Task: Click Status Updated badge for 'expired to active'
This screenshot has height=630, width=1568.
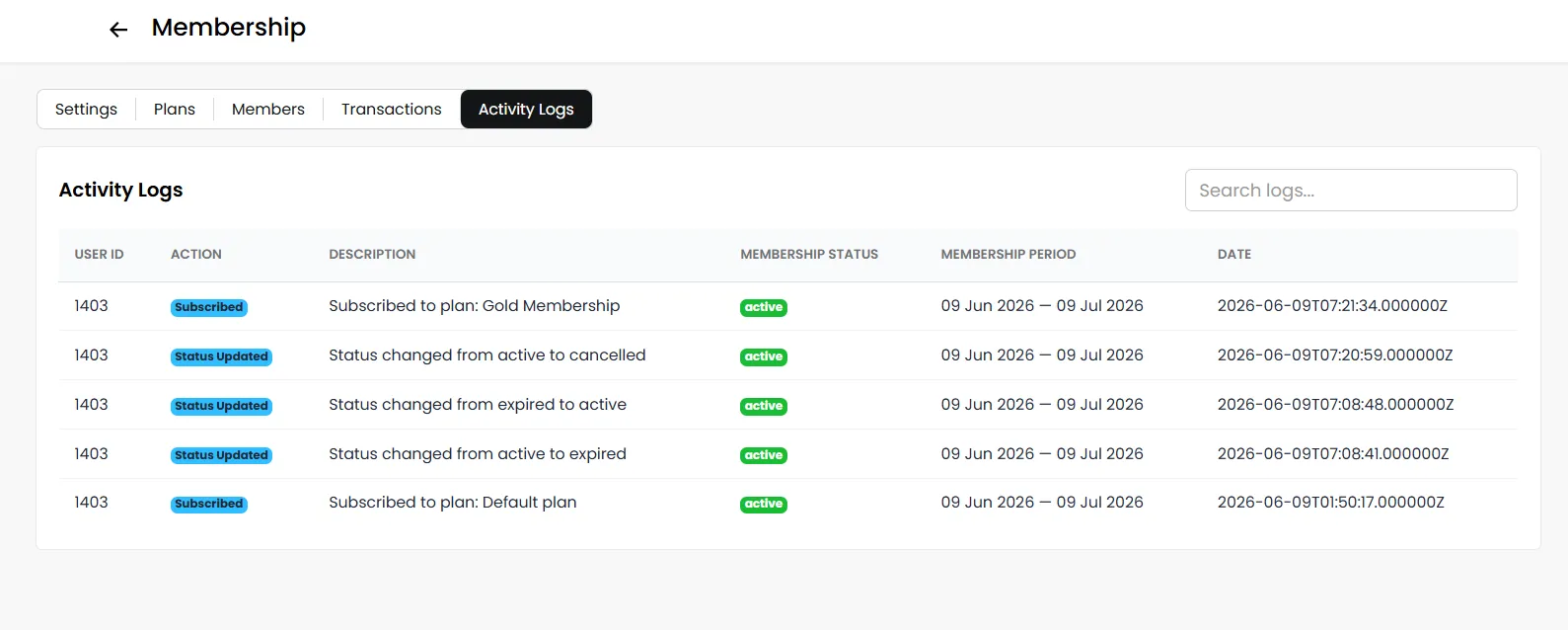Action: point(221,406)
